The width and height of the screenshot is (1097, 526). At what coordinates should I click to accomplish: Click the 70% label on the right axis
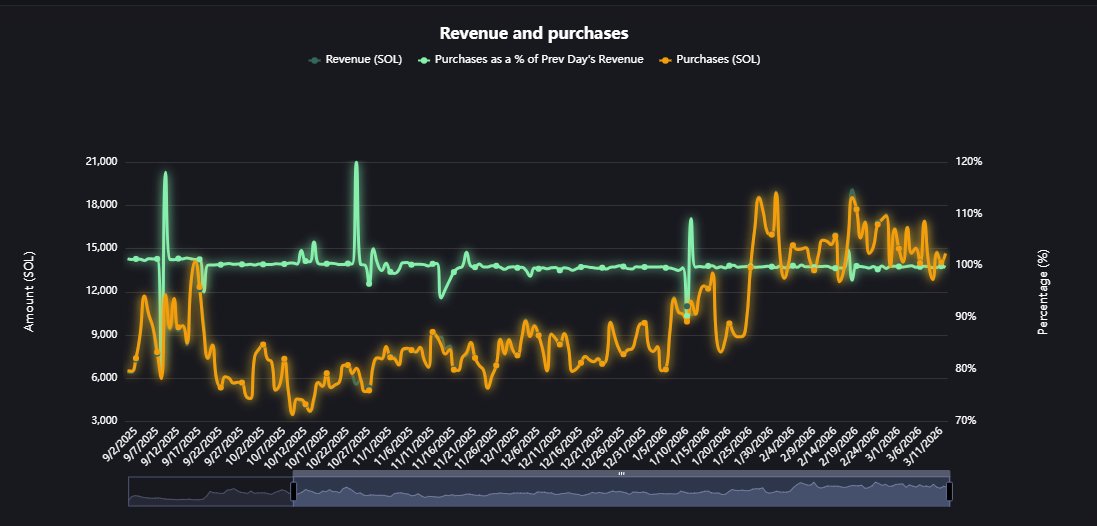[x=968, y=421]
